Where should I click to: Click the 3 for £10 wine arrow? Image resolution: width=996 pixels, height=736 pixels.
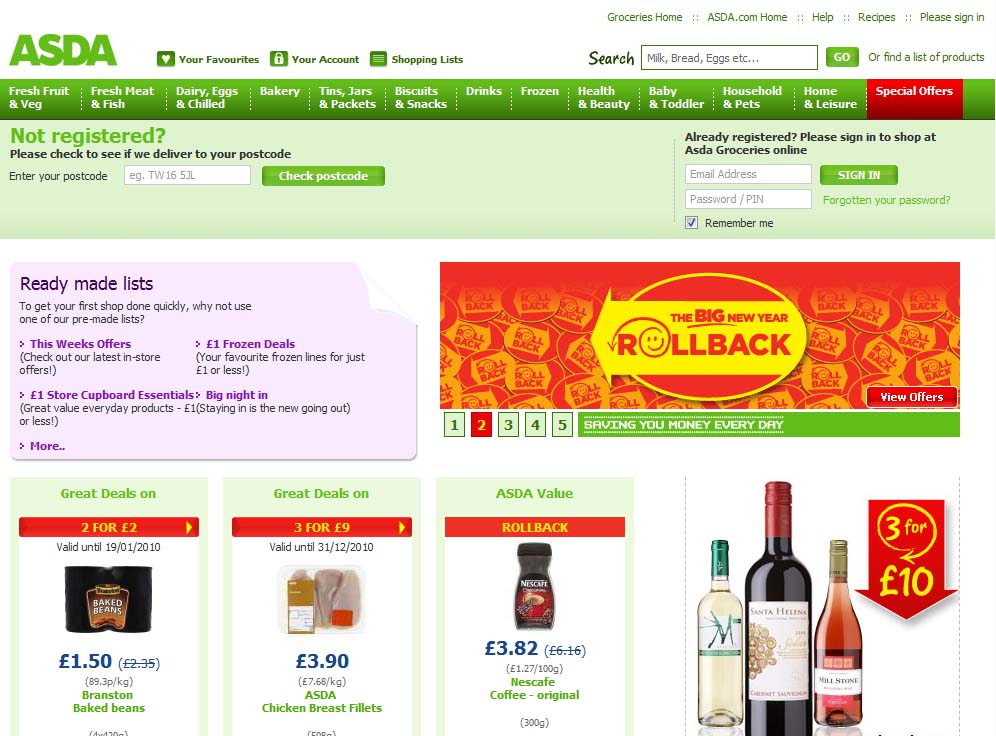906,559
